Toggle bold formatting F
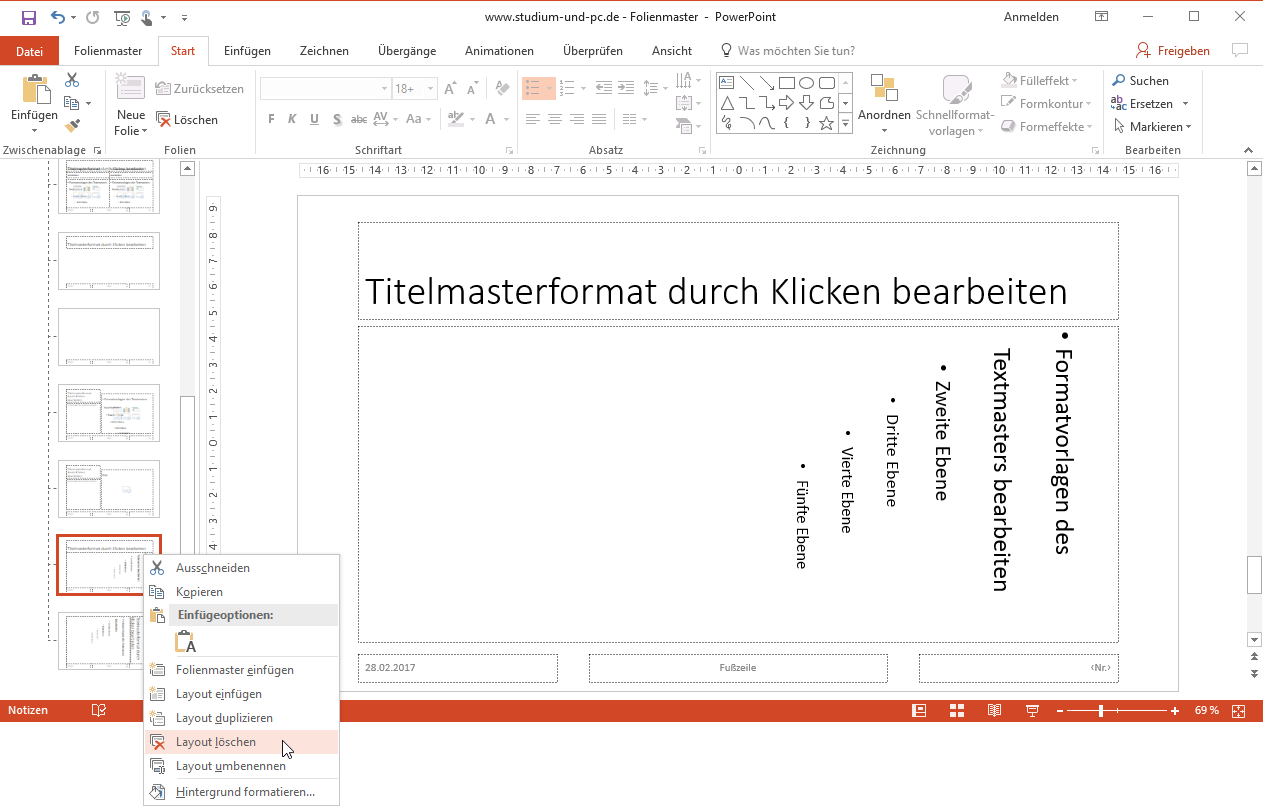Screen dimensions: 1263x806 (271, 119)
